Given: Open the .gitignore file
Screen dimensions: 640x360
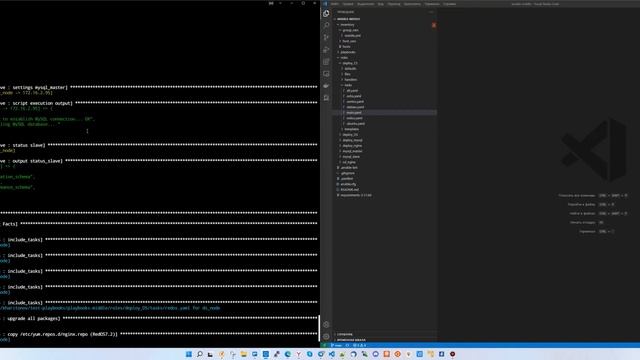Looking at the screenshot, I should coord(348,173).
